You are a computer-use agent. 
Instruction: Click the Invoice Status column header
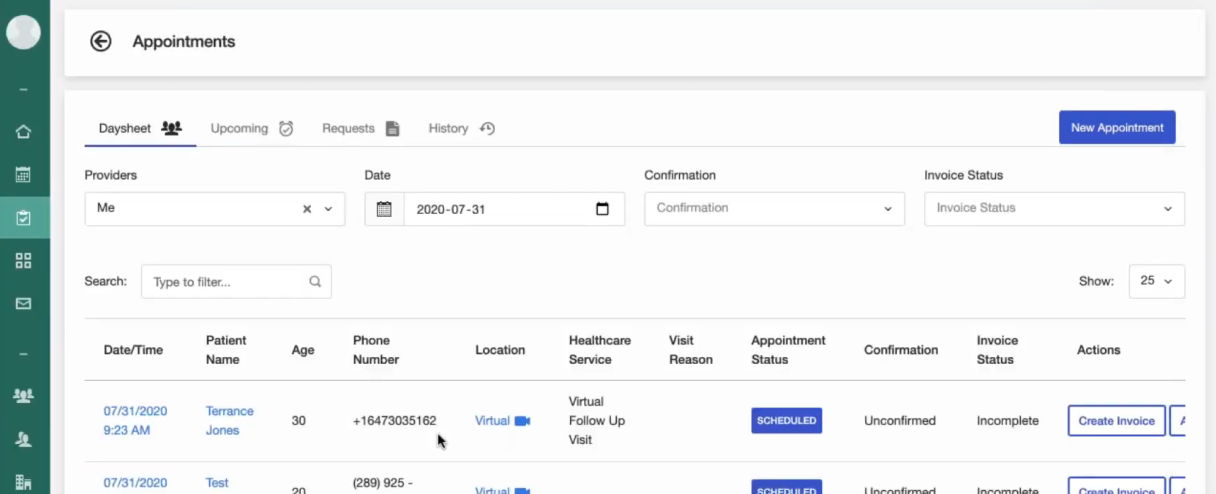(x=997, y=350)
